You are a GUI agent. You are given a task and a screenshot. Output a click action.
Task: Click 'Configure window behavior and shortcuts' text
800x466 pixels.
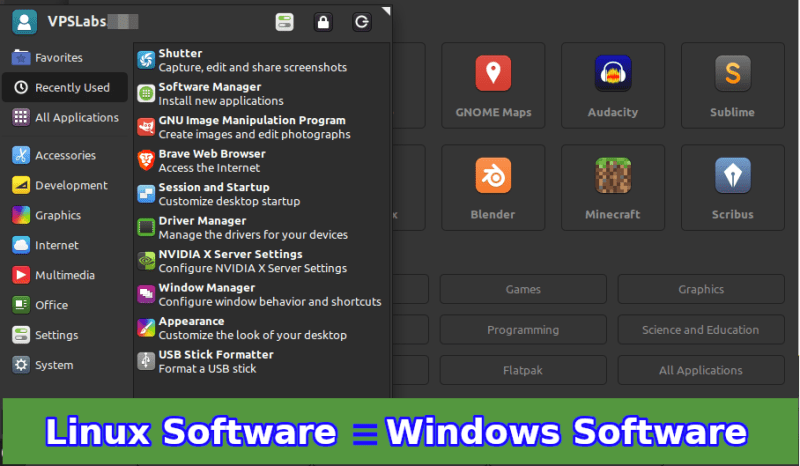coord(270,302)
